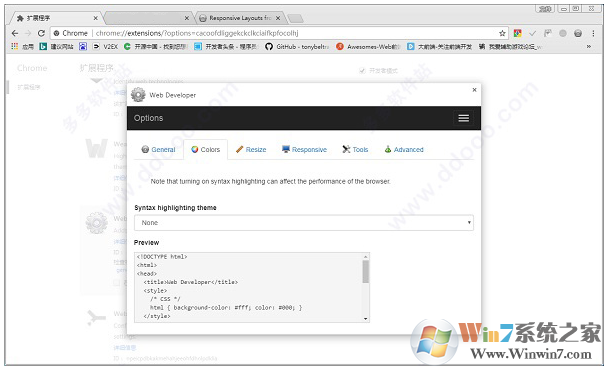The width and height of the screenshot is (608, 368).
Task: Switch to the Resize tab
Action: pos(251,150)
